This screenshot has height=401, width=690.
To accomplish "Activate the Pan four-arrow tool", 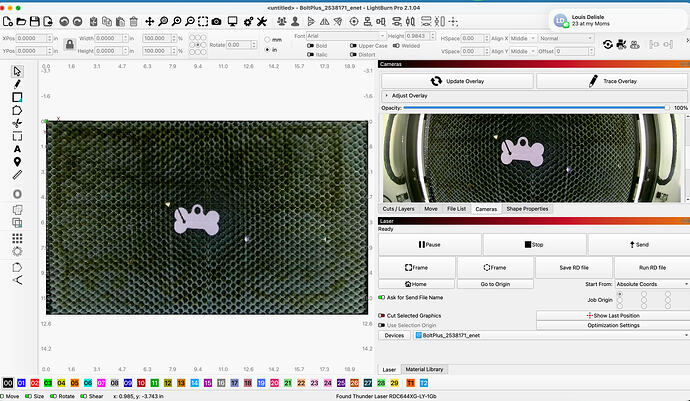I will pos(150,22).
